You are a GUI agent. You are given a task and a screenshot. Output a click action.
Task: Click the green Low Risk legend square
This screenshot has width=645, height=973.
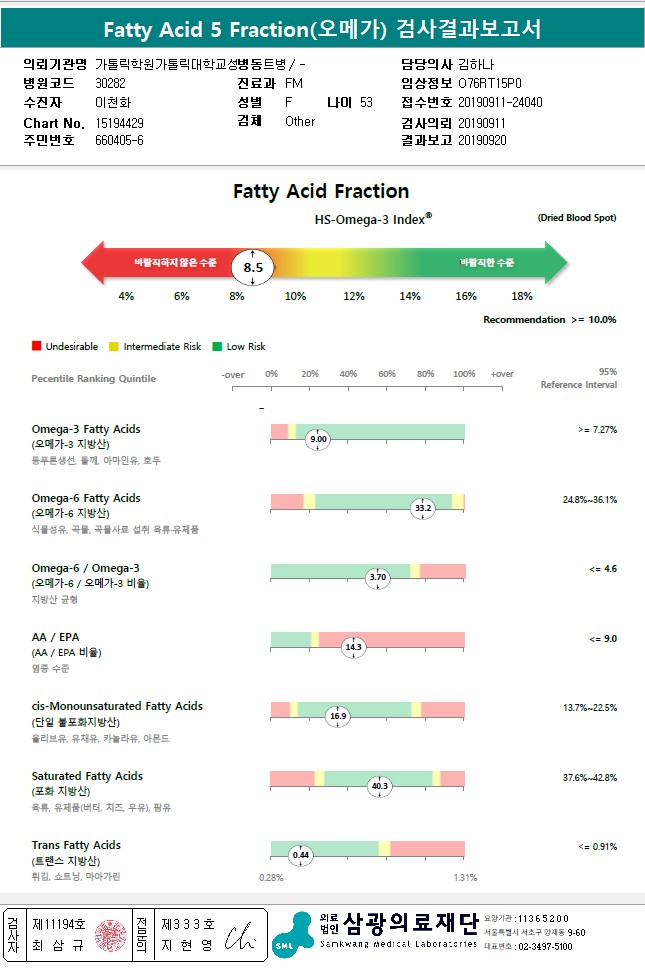tap(217, 346)
